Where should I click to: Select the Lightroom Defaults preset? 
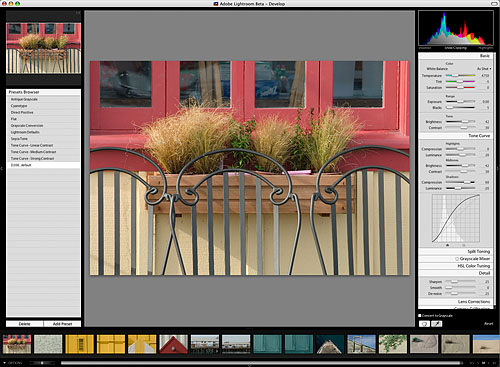click(x=43, y=132)
